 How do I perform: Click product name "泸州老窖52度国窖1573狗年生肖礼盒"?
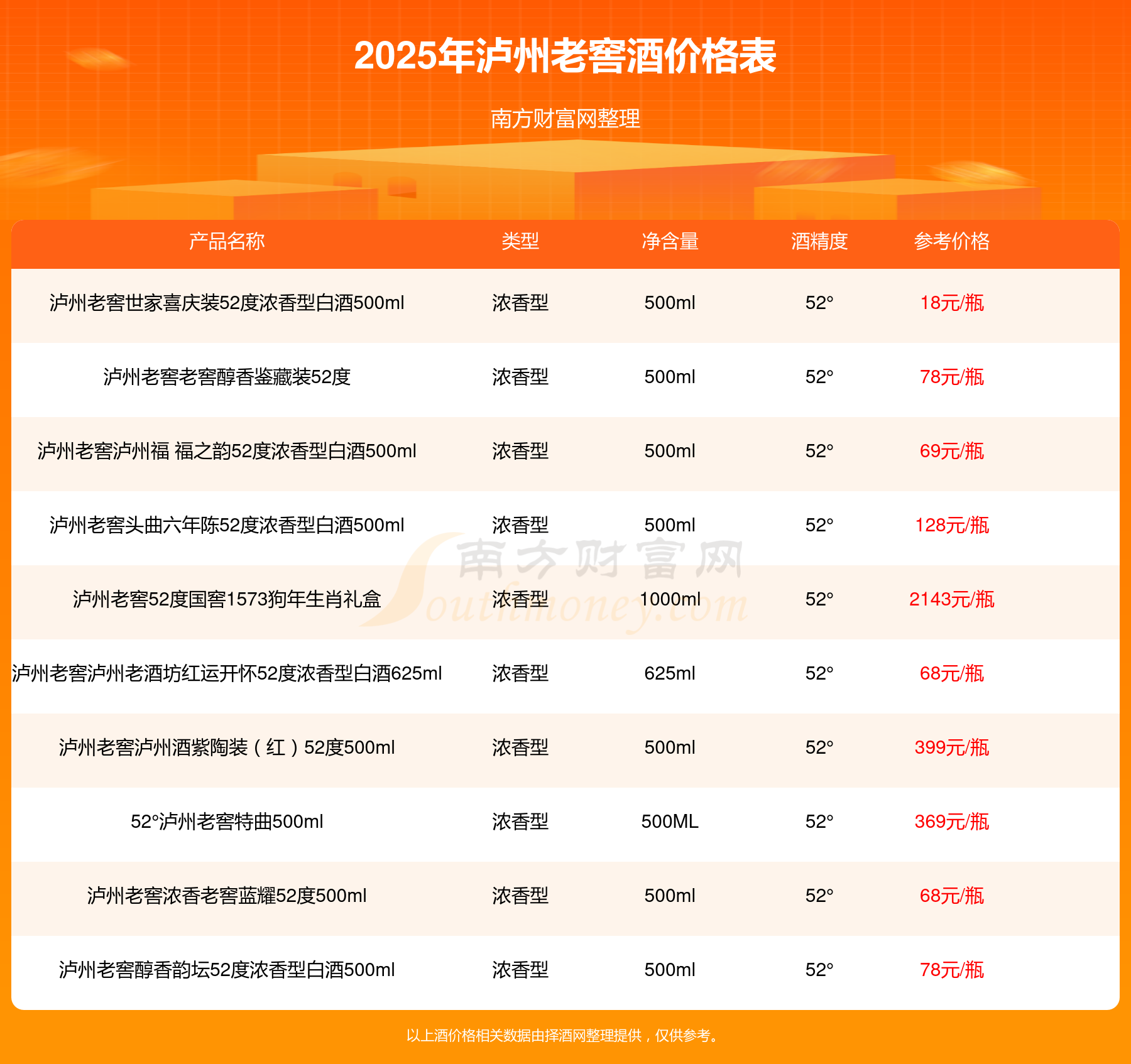coord(227,599)
